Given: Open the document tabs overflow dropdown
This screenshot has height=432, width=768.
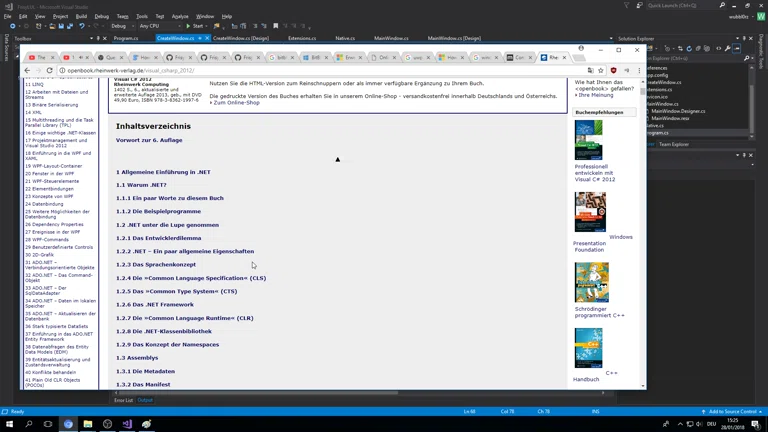Looking at the screenshot, I should [x=611, y=38].
